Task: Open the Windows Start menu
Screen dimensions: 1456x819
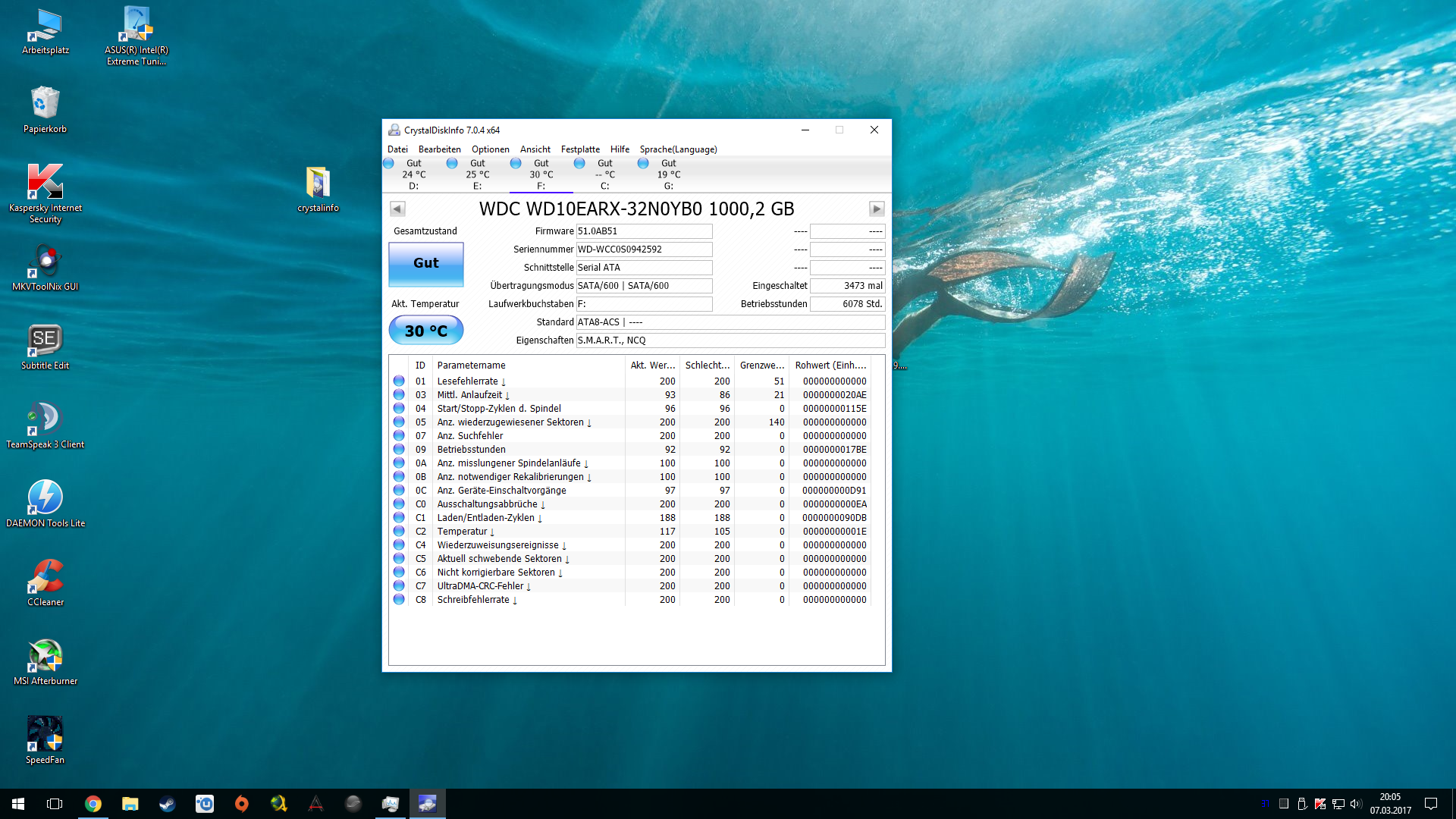Action: pyautogui.click(x=18, y=804)
